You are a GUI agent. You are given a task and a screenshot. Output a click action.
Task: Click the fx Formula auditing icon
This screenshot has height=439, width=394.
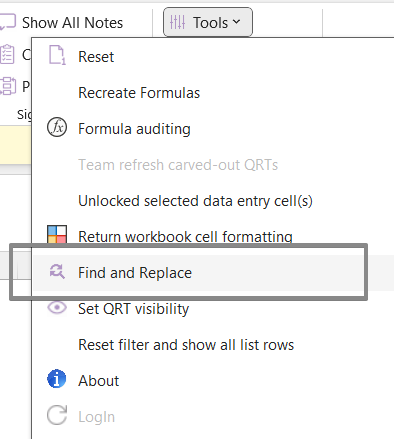[x=57, y=127]
